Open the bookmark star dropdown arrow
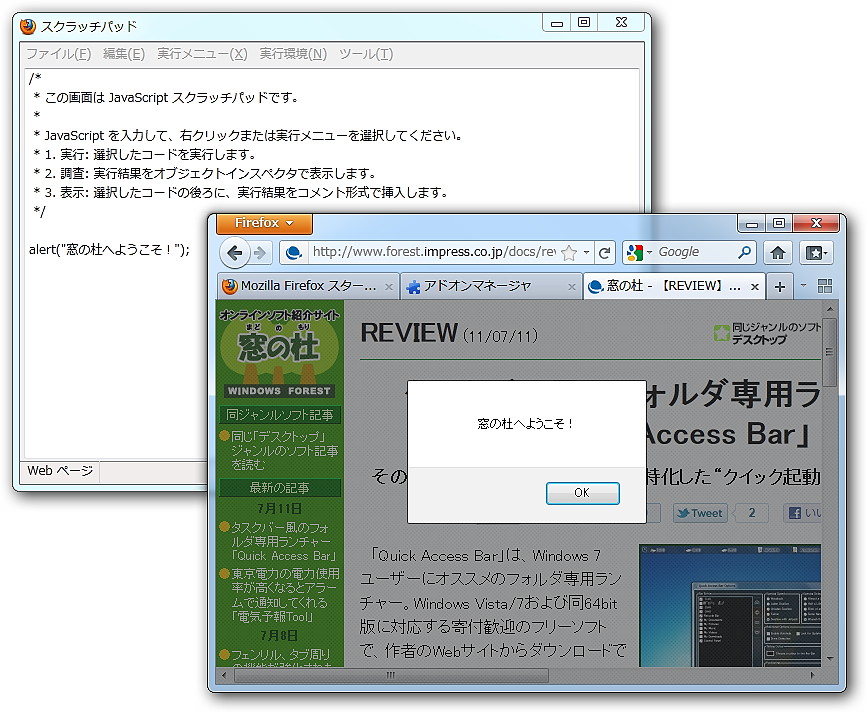 [x=585, y=252]
